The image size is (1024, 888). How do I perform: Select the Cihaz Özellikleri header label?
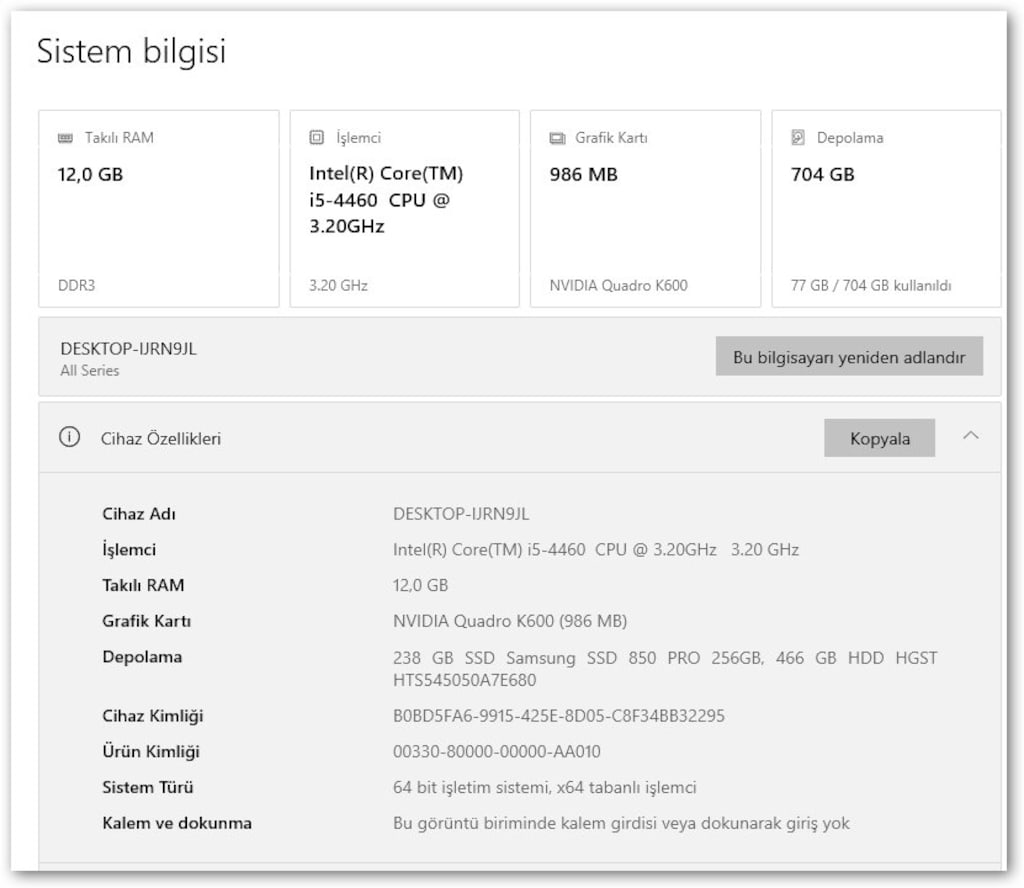(161, 439)
